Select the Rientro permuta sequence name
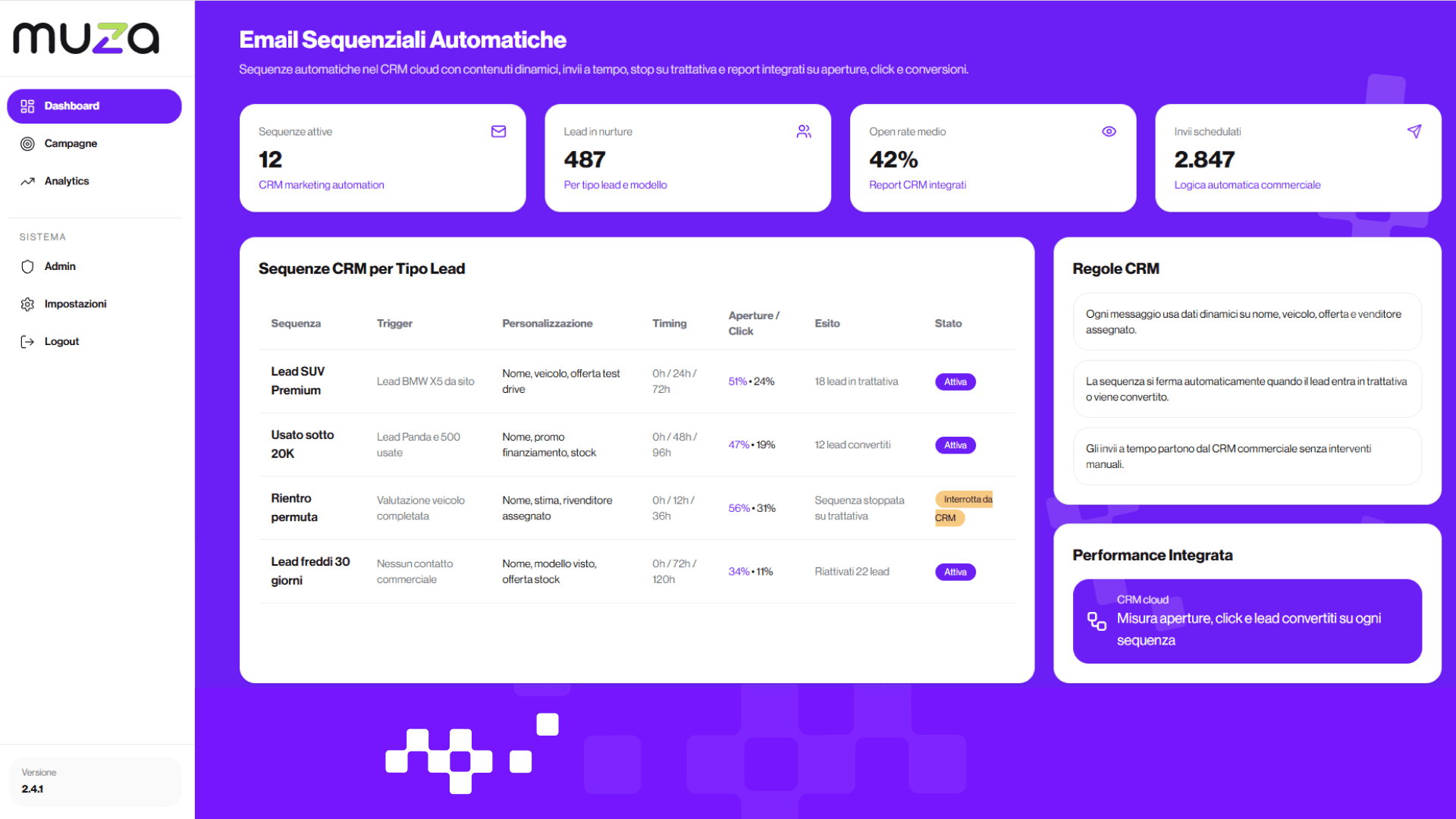The image size is (1456, 819). [x=294, y=508]
